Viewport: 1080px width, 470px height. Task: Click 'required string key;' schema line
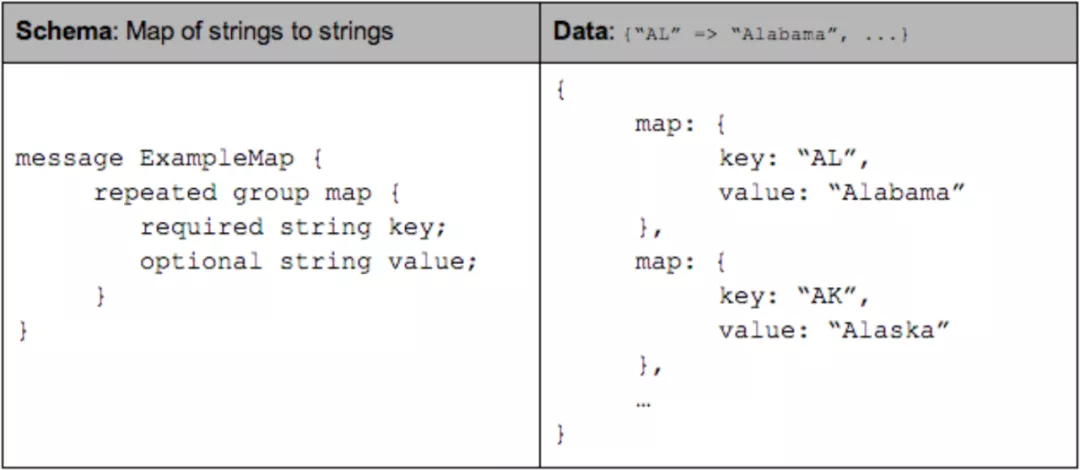coord(293,228)
